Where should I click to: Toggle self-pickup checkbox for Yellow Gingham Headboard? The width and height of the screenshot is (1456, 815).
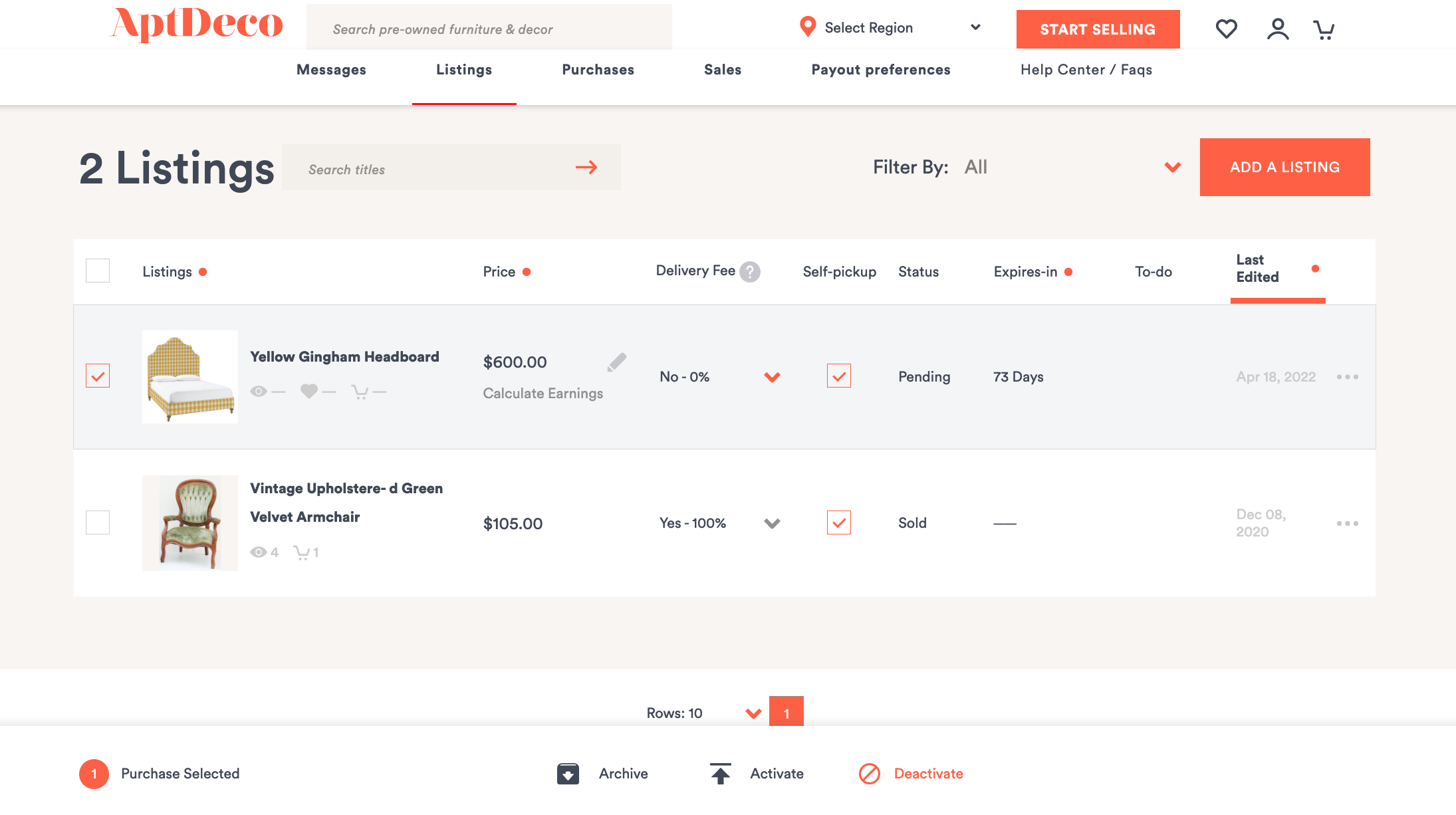click(x=839, y=376)
